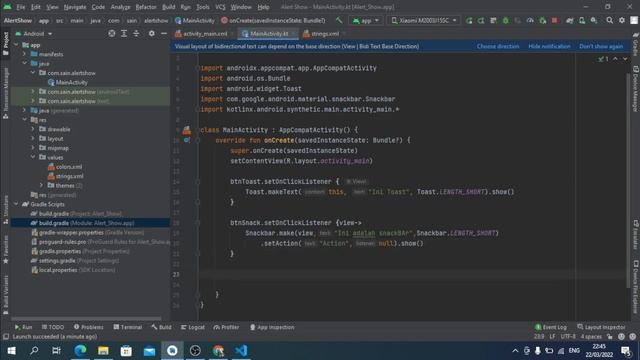Switch to the strings.xml editor tab
Viewport: 640px width, 360px height.
[323, 34]
